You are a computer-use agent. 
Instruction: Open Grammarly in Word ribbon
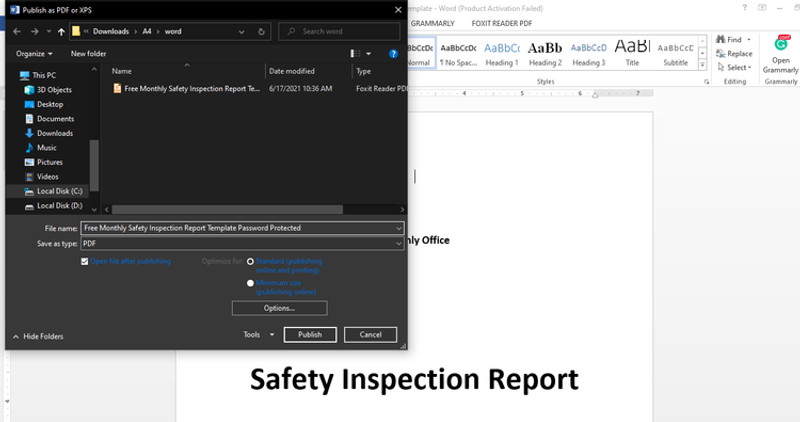[781, 55]
